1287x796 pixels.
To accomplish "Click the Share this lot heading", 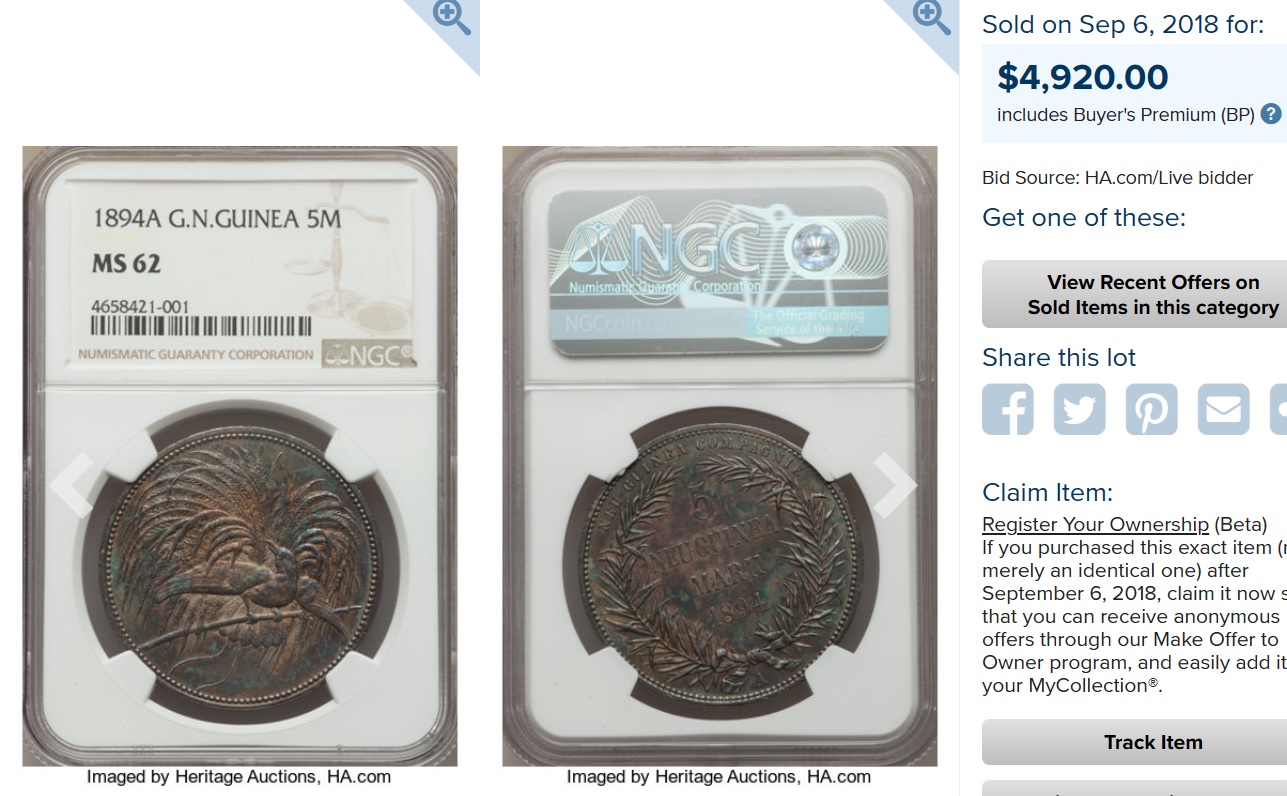I will [x=1059, y=357].
